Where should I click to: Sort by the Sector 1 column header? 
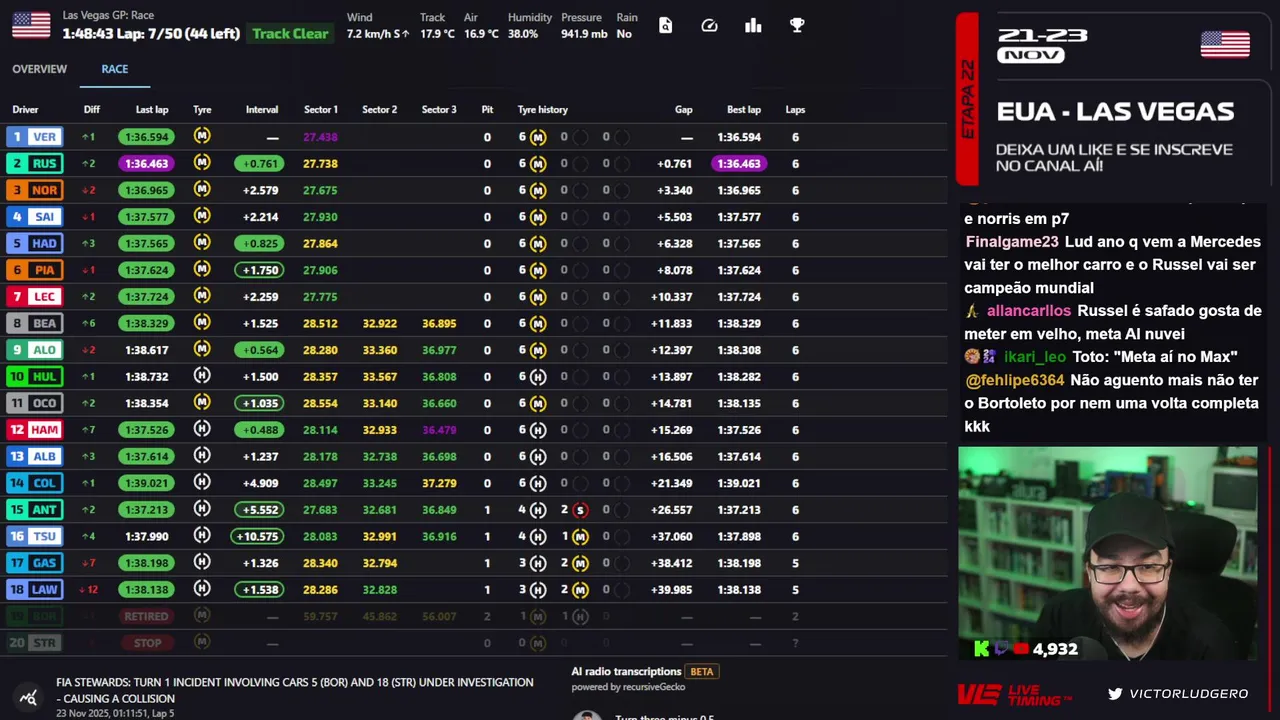[x=321, y=110]
